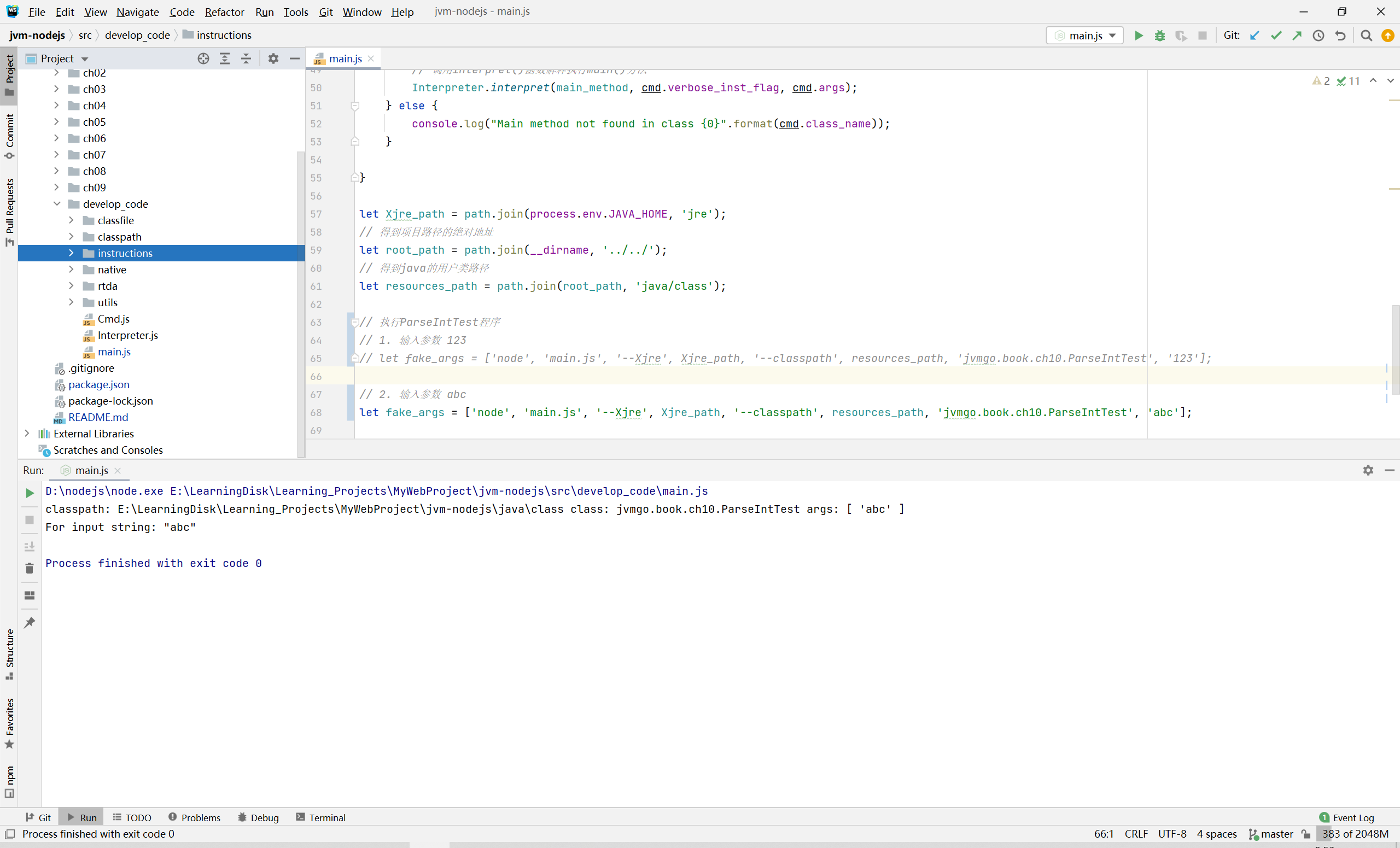Collapse the develop_code folder
The width and height of the screenshot is (1400, 848).
[x=57, y=204]
